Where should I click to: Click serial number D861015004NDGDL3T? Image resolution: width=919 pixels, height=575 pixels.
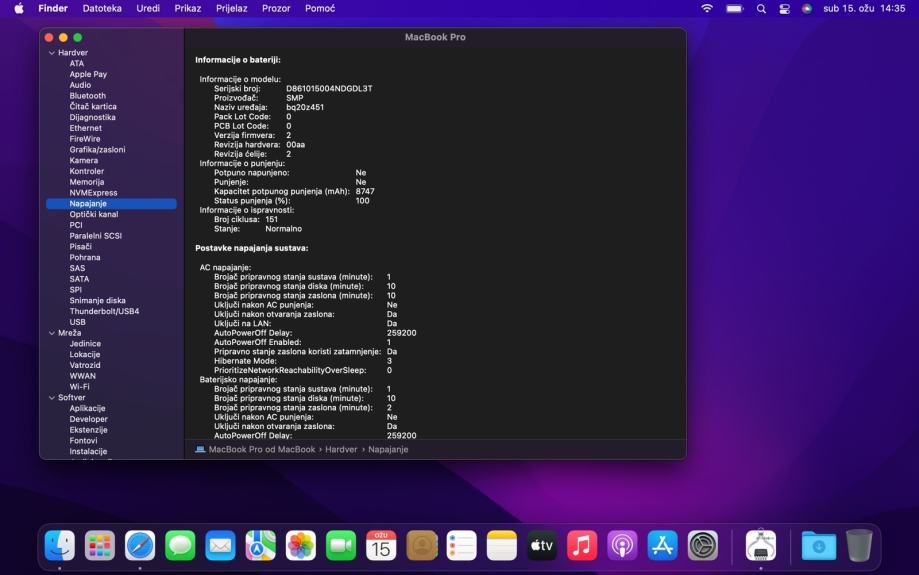(329, 89)
